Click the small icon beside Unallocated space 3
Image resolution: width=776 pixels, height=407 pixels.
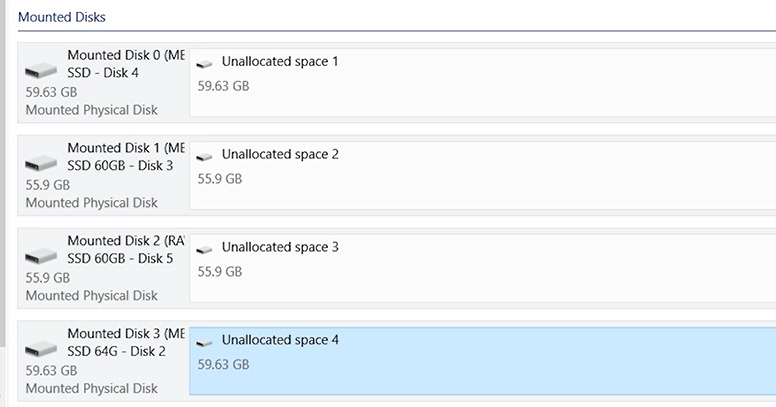[204, 249]
